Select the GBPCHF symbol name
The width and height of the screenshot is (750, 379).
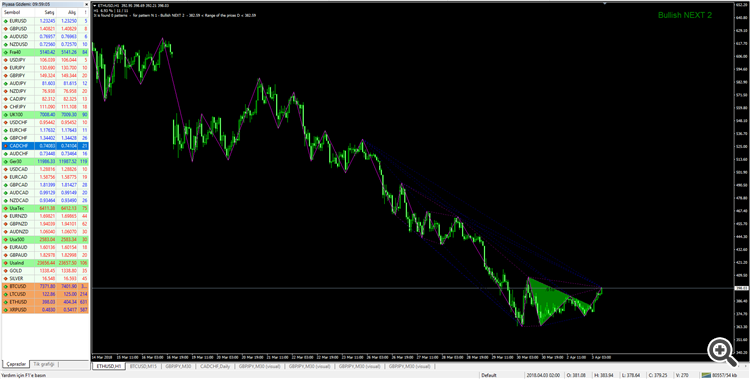click(x=18, y=138)
